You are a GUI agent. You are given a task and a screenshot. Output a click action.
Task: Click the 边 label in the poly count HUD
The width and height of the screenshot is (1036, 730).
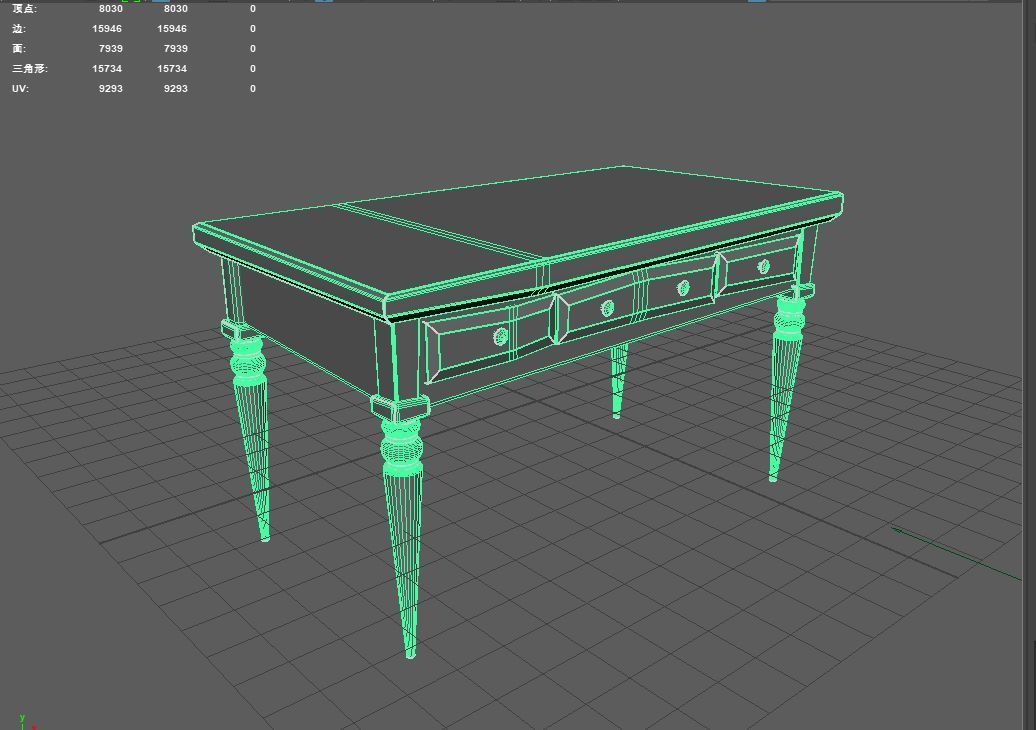[x=18, y=28]
